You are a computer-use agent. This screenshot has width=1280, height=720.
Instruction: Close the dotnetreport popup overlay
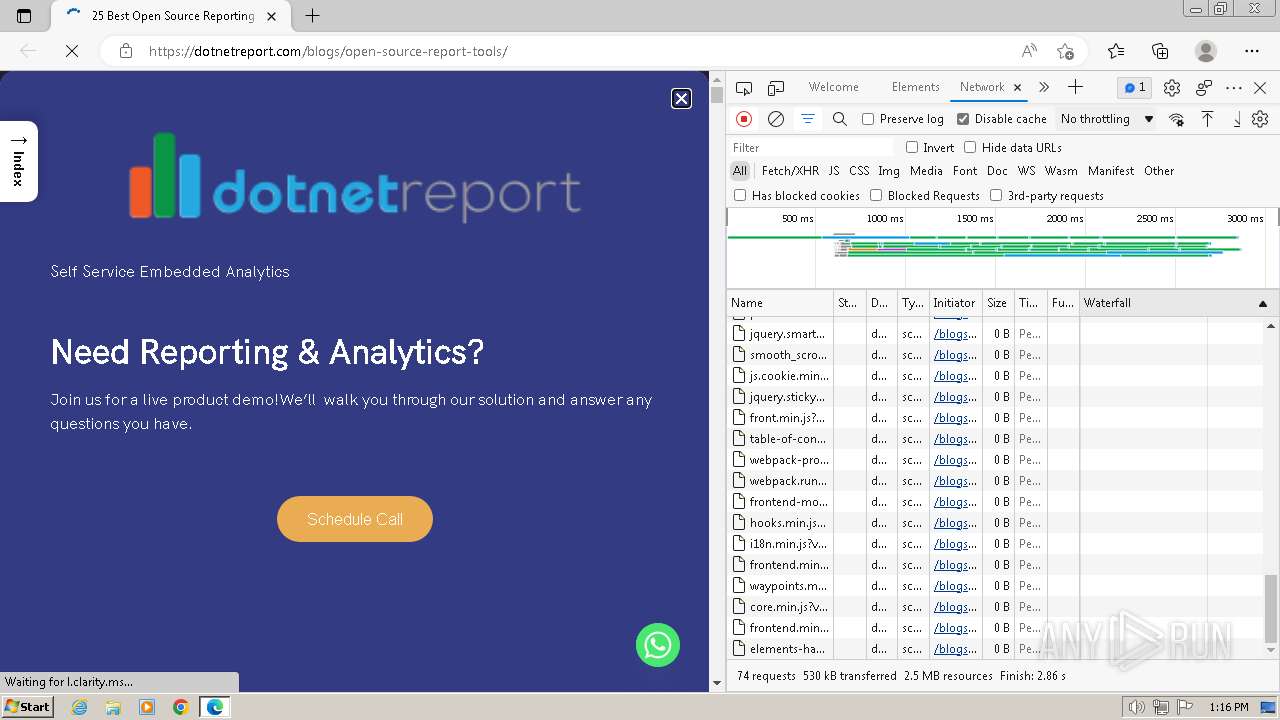click(x=681, y=98)
